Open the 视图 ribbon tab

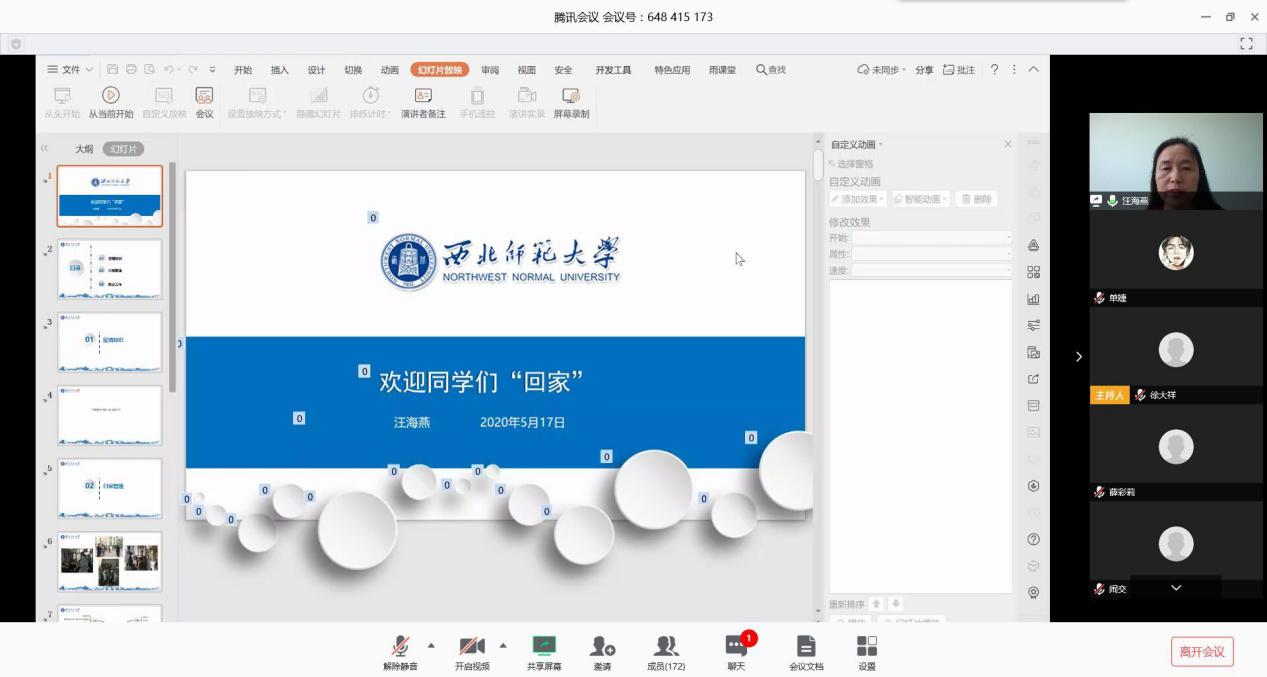(x=527, y=70)
